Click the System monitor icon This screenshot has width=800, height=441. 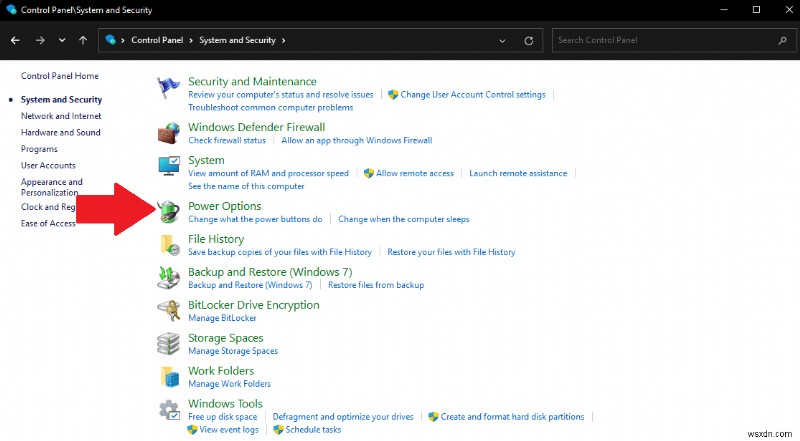click(x=169, y=166)
